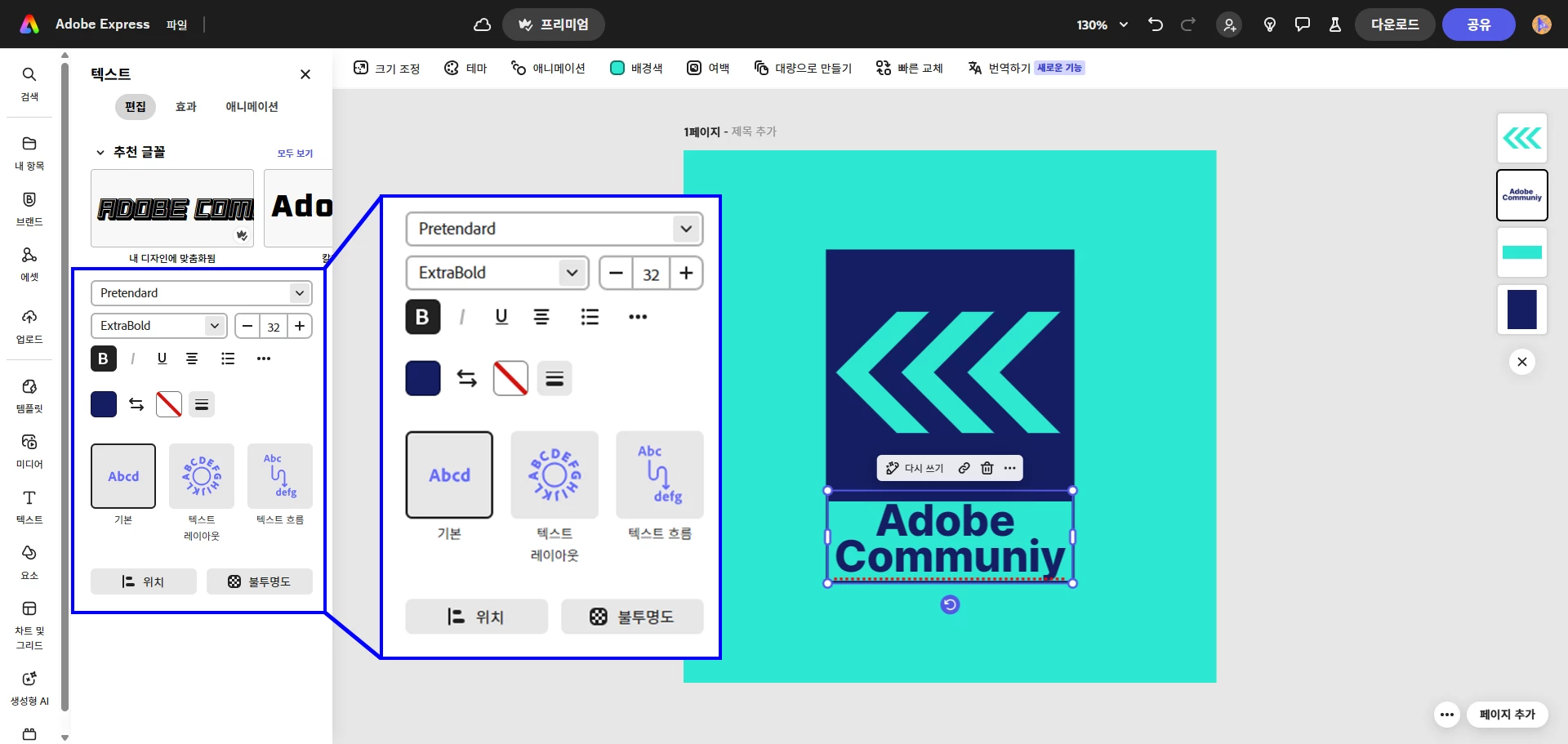Switch to the 효과 effects tab
Viewport: 1568px width, 744px height.
click(x=186, y=107)
